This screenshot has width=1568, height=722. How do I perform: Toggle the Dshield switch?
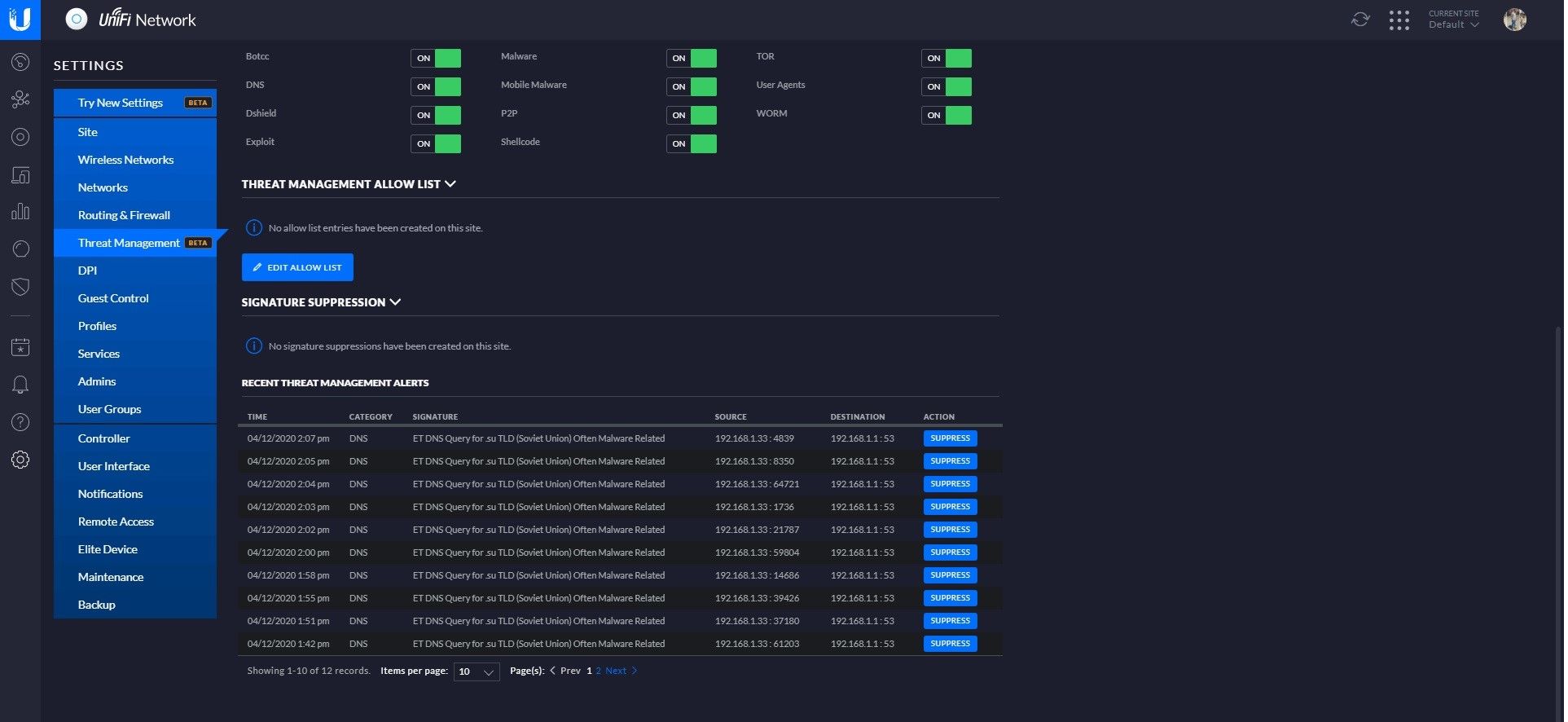(x=437, y=115)
